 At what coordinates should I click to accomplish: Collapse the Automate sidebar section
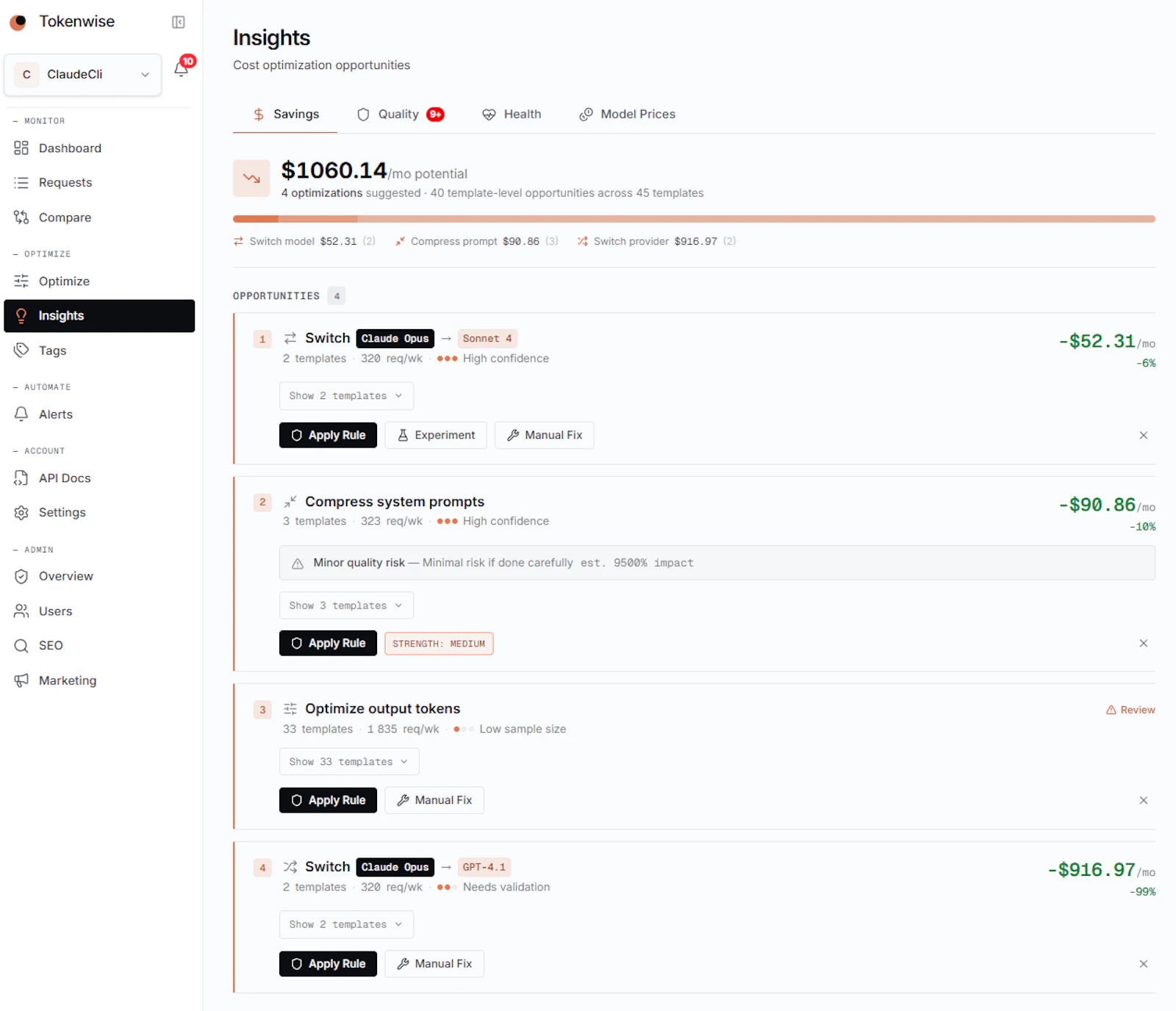click(42, 387)
